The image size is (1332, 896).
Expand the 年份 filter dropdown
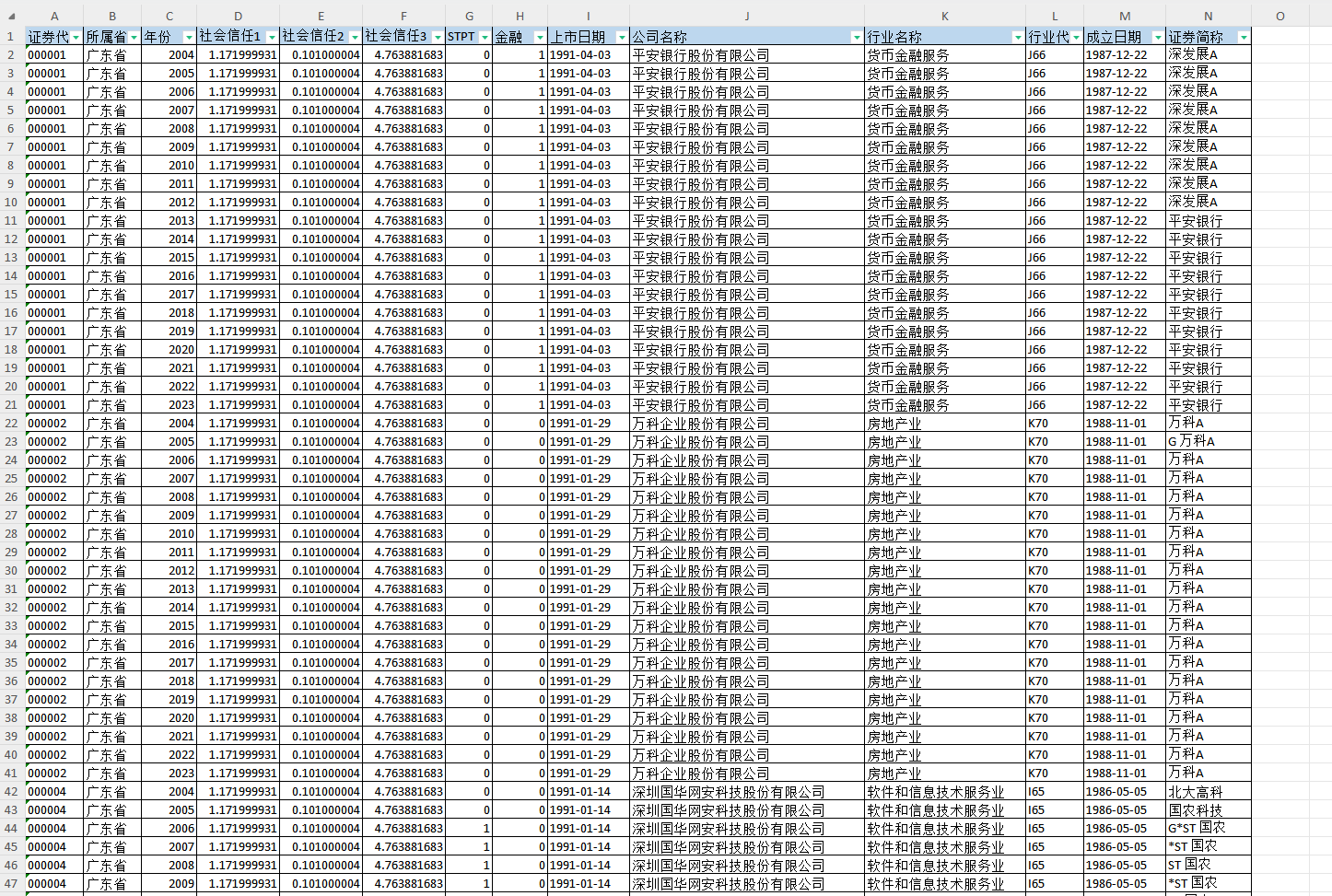(189, 37)
